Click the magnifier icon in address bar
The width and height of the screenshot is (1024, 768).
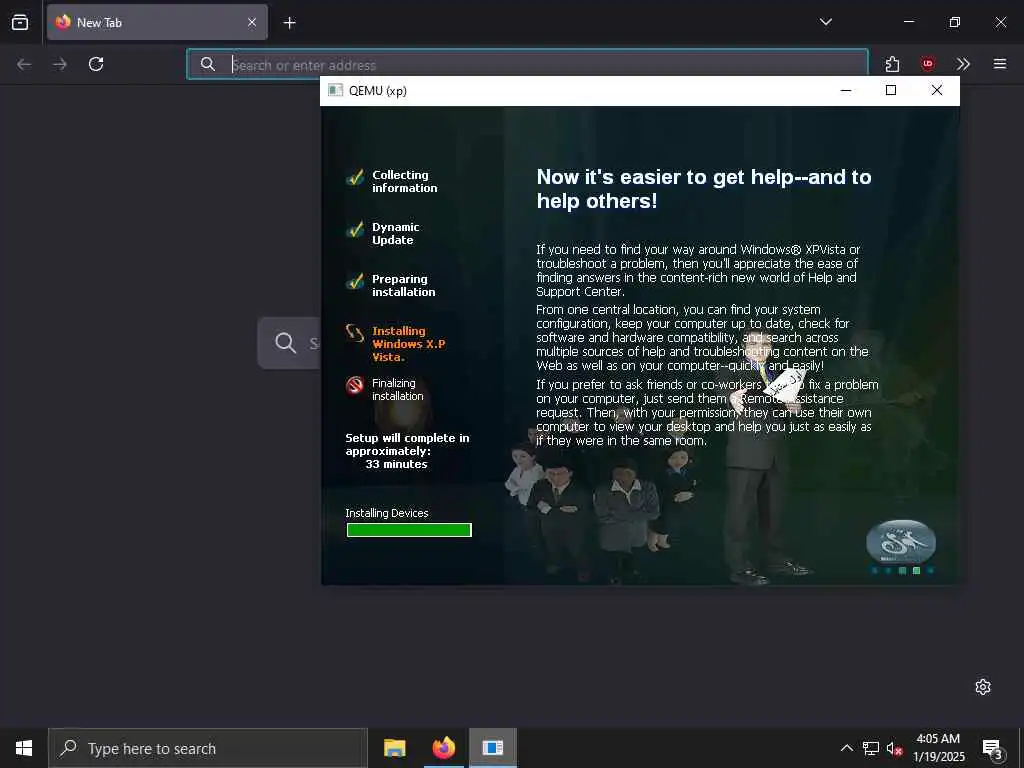tap(208, 64)
